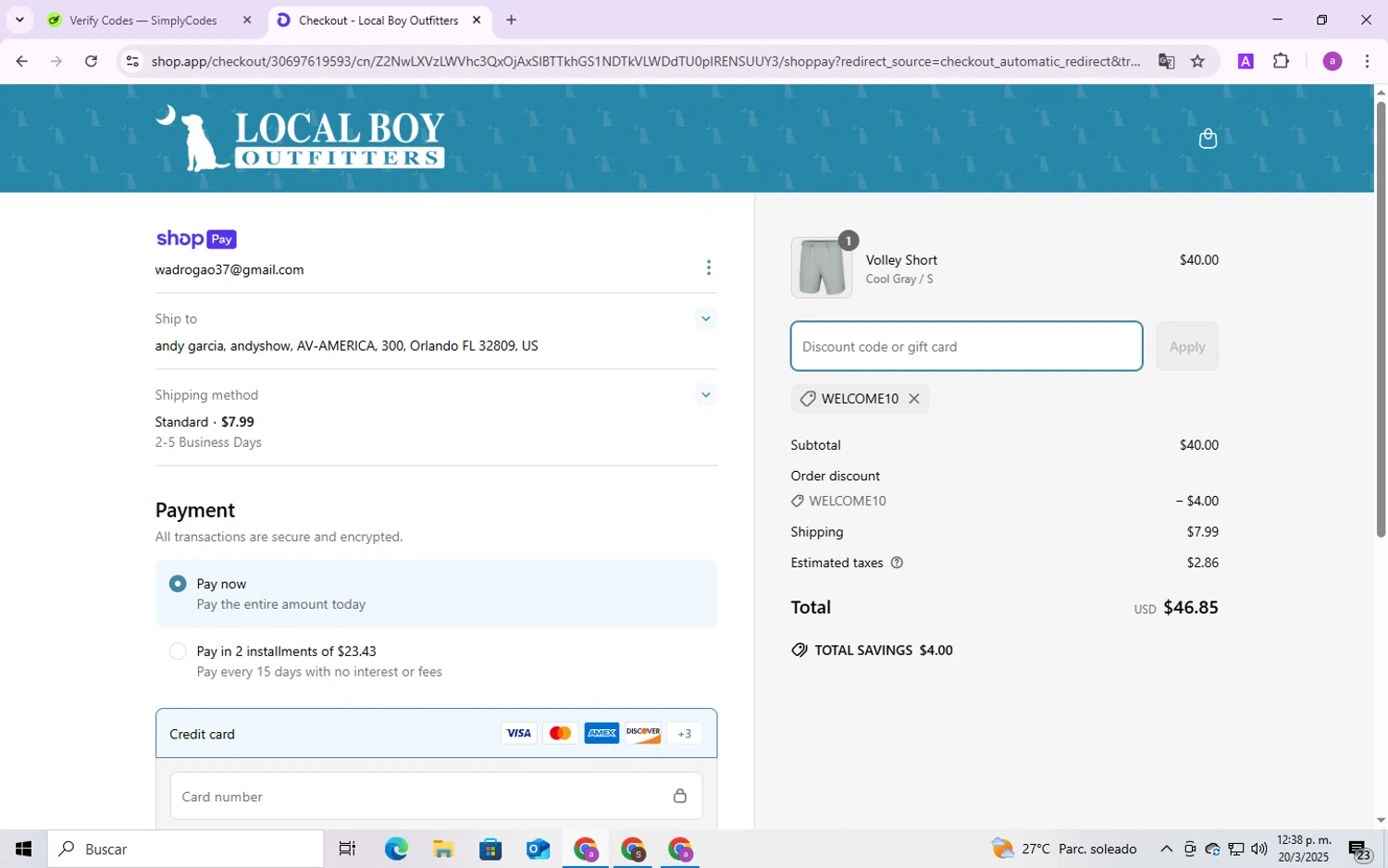Viewport: 1388px width, 868px height.
Task: Click the Credit card payment header
Action: tap(436, 734)
